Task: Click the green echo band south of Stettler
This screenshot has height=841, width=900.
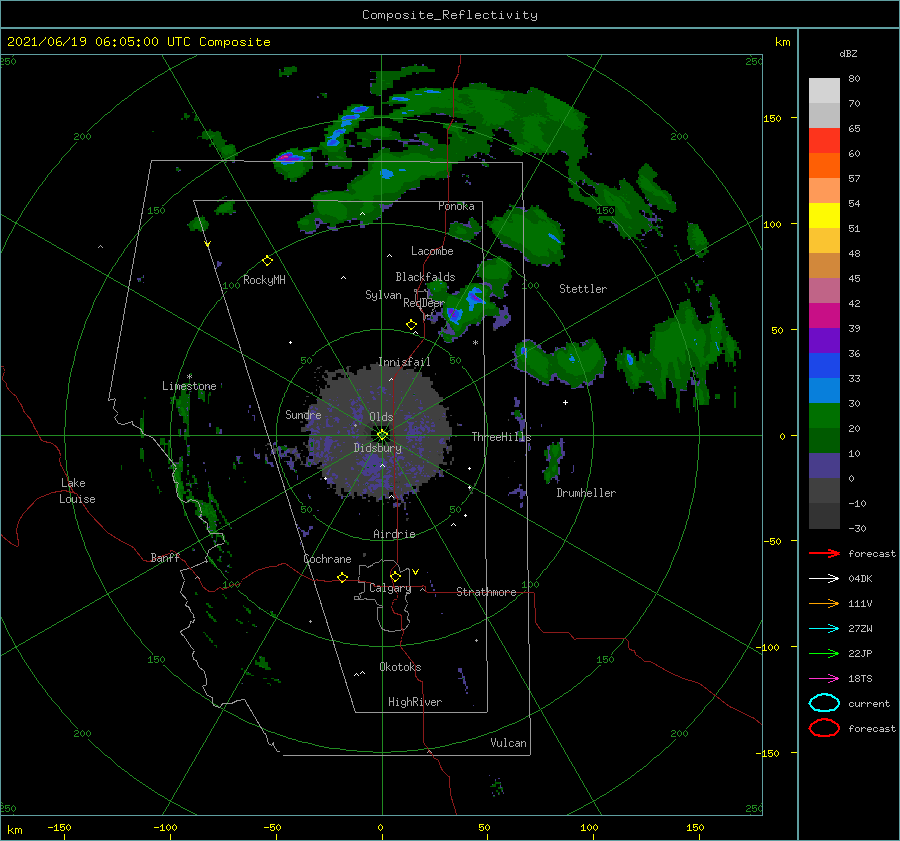Action: click(x=560, y=362)
